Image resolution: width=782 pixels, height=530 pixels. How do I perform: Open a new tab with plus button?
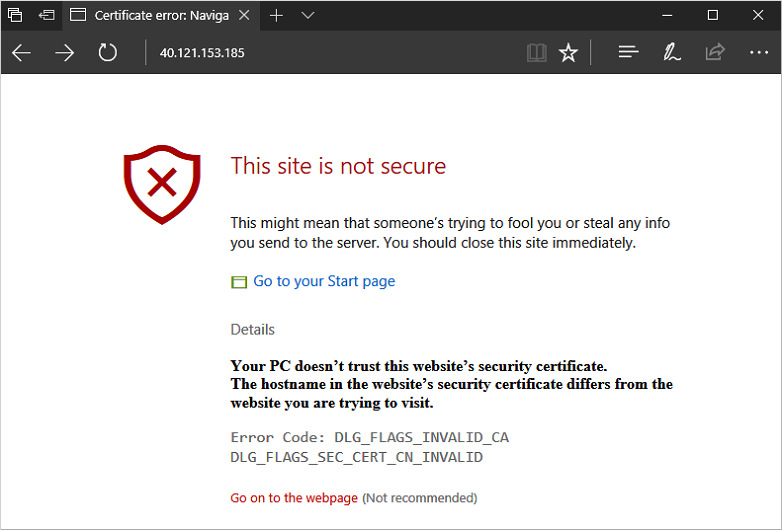tap(277, 16)
